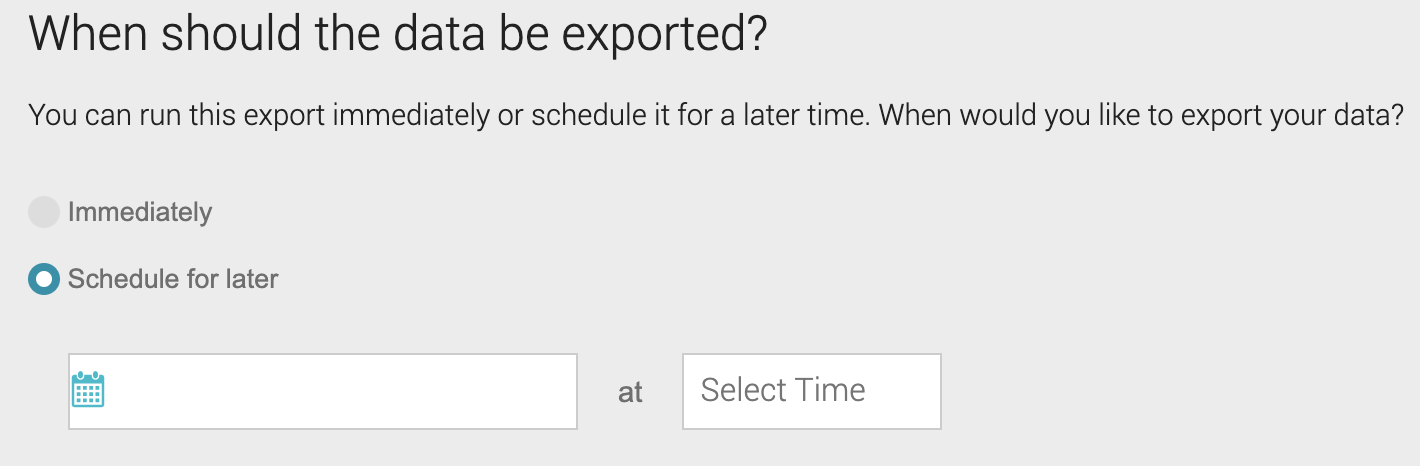Click the blank area of the date field

coord(340,391)
